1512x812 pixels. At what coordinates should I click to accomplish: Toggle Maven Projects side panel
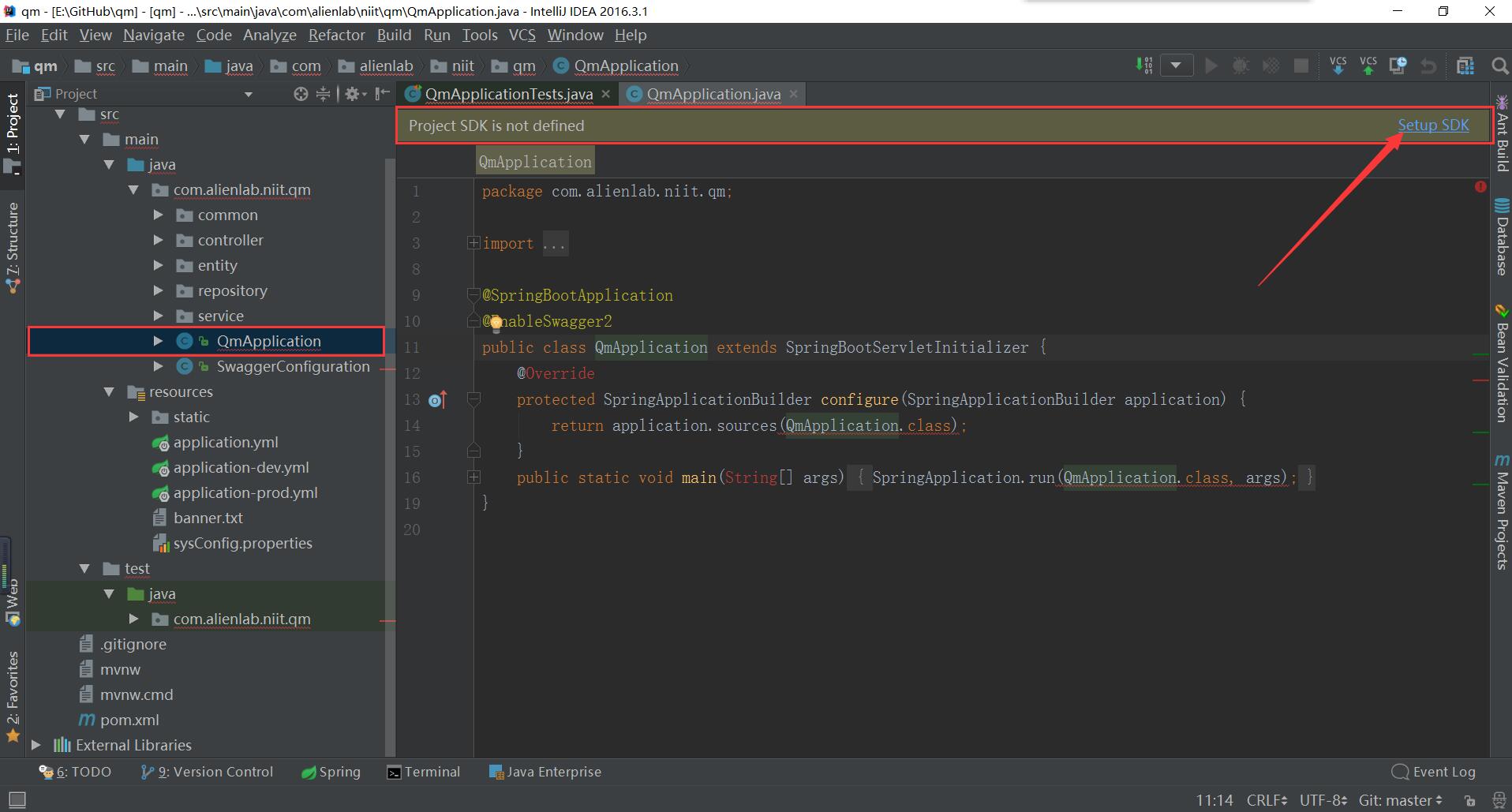click(x=1502, y=511)
